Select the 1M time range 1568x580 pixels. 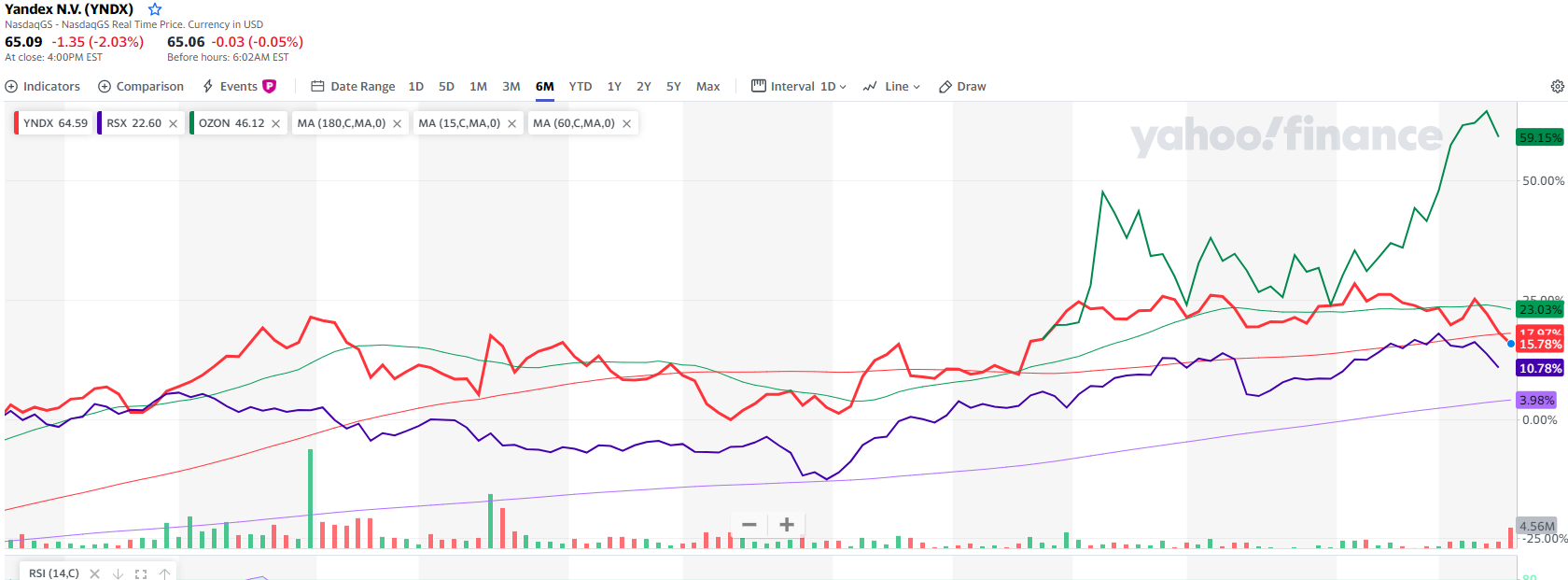478,86
